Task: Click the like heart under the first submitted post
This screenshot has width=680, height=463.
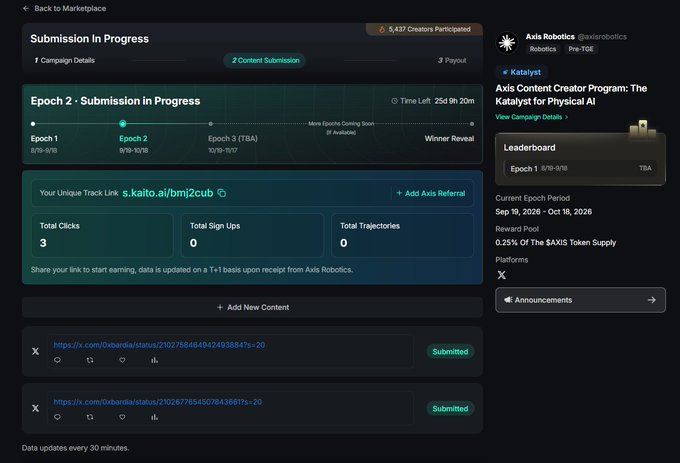Action: (122, 360)
